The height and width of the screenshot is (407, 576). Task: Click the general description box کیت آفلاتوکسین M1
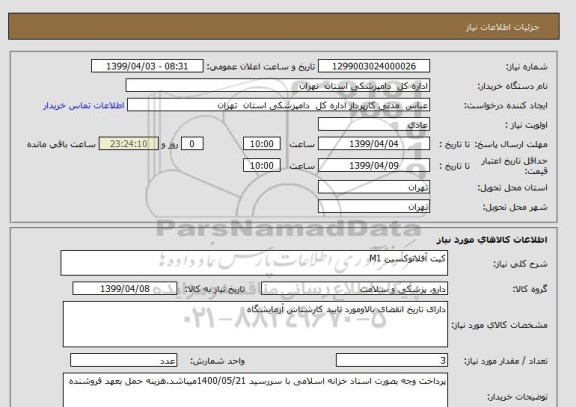(x=254, y=263)
